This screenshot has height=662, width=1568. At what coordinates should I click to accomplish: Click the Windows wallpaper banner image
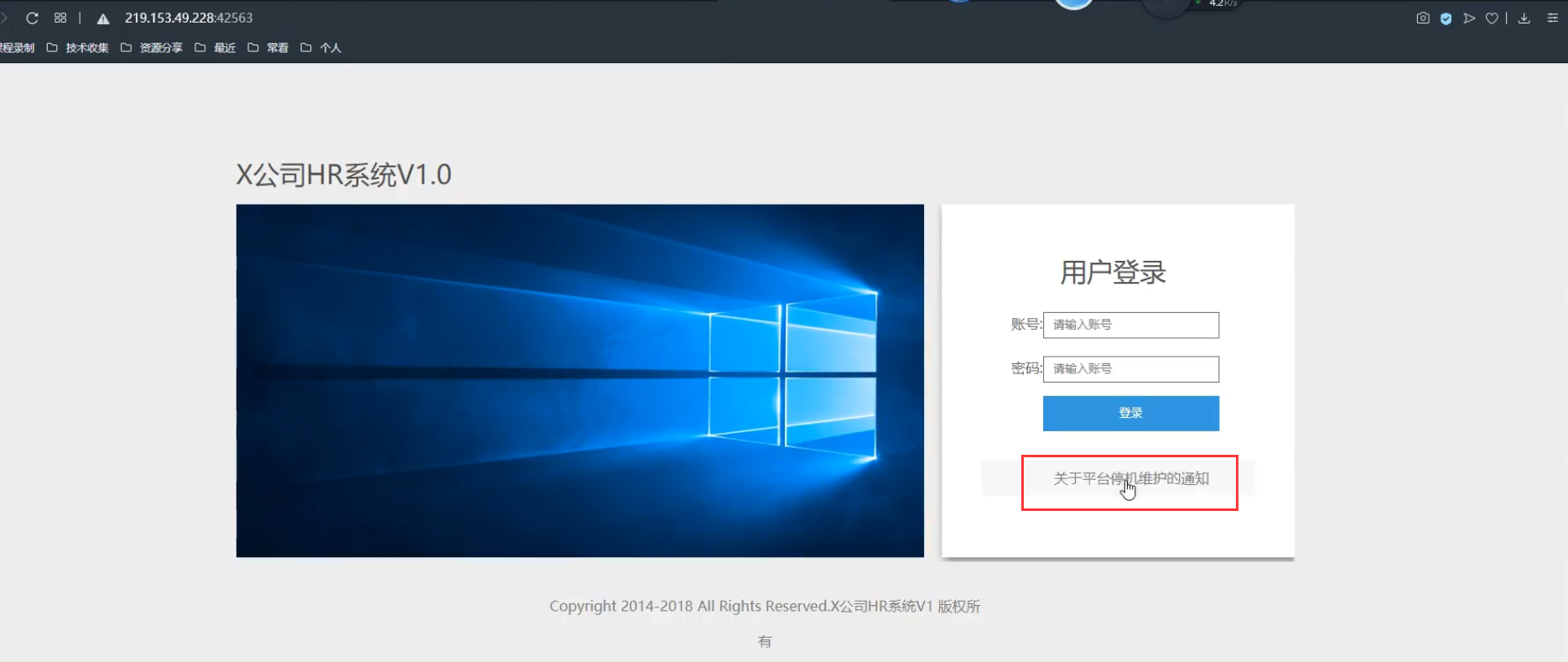click(x=579, y=380)
